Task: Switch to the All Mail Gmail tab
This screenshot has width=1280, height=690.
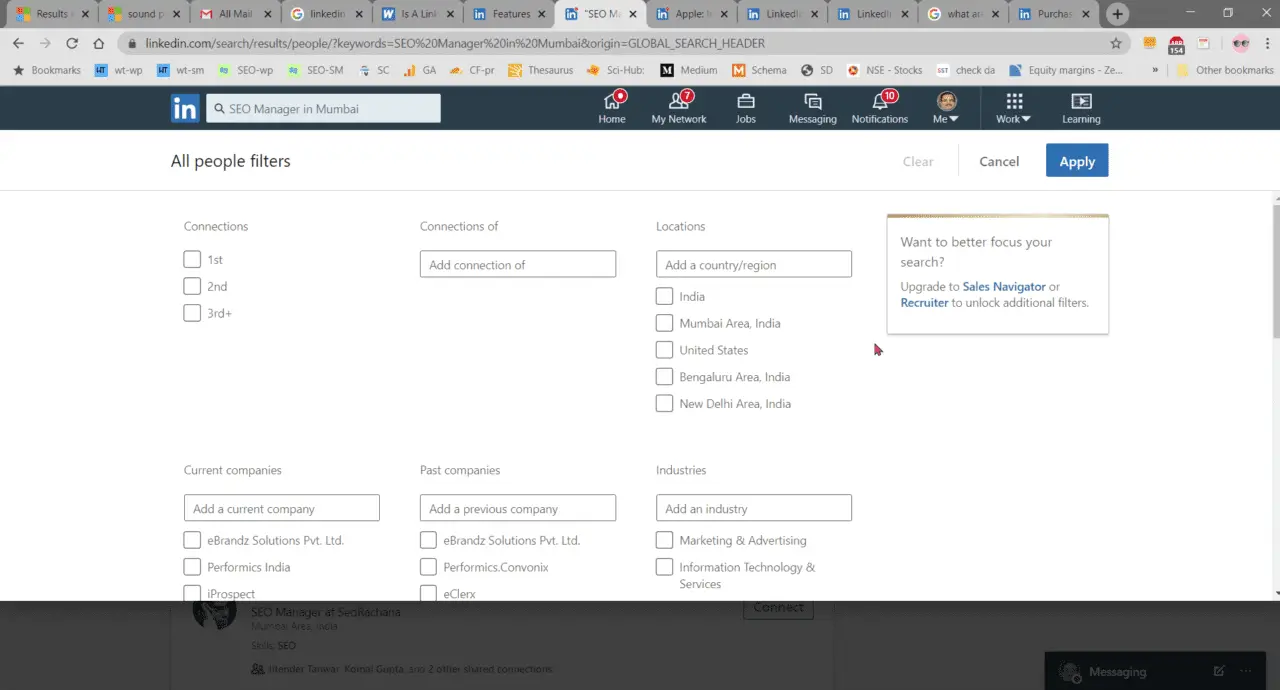Action: pos(235,14)
